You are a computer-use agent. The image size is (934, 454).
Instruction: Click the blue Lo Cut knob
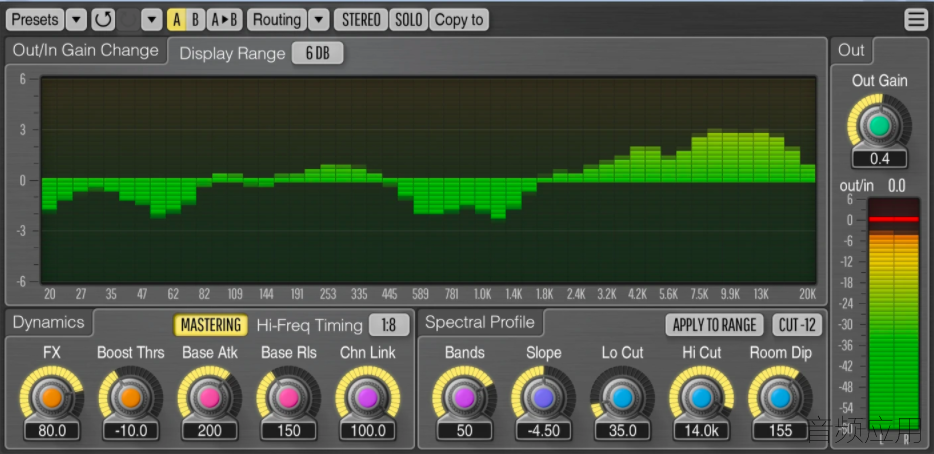pyautogui.click(x=622, y=397)
